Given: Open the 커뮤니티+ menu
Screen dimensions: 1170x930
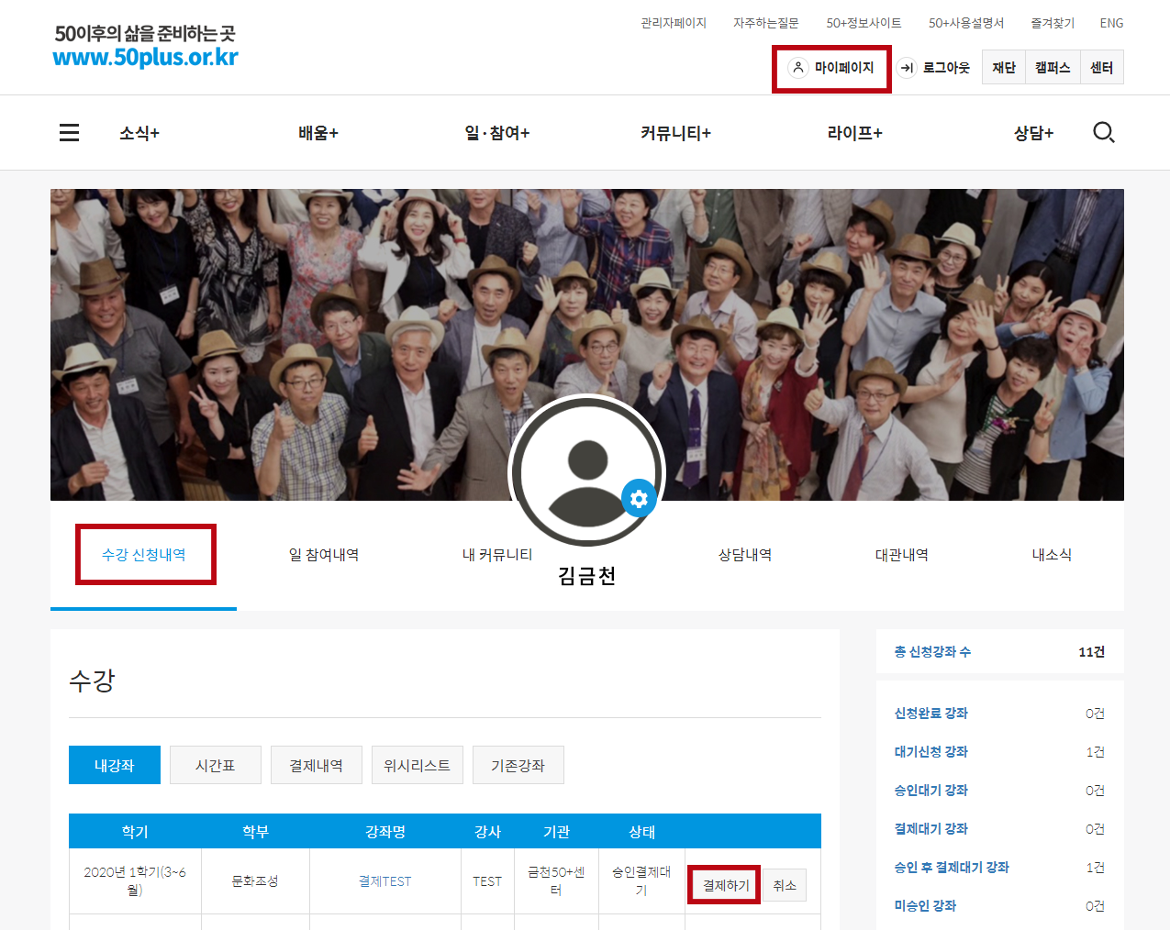Looking at the screenshot, I should (675, 133).
